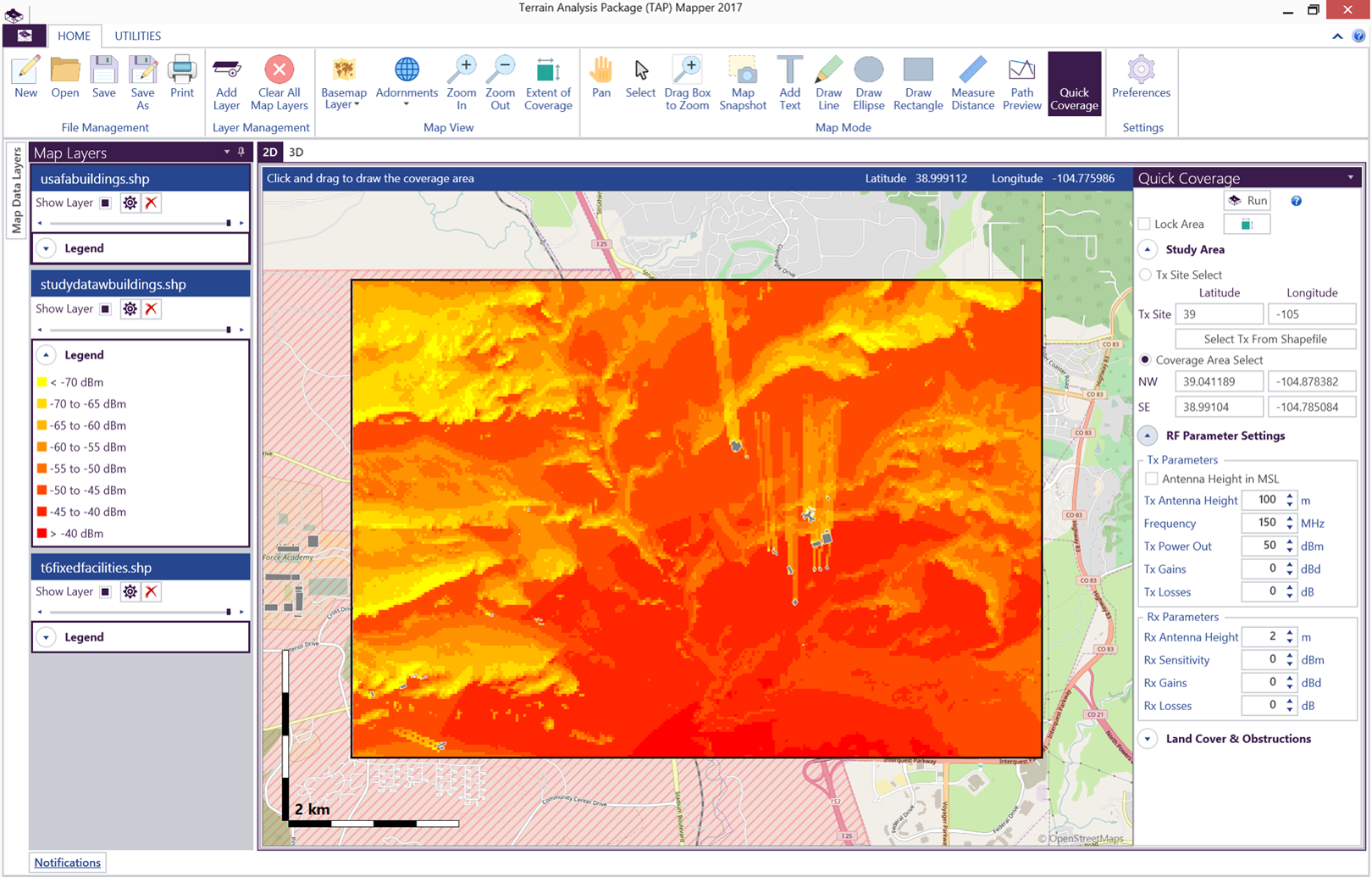Activate the Draw Ellipse tool
The width and height of the screenshot is (1372, 877).
[x=868, y=83]
